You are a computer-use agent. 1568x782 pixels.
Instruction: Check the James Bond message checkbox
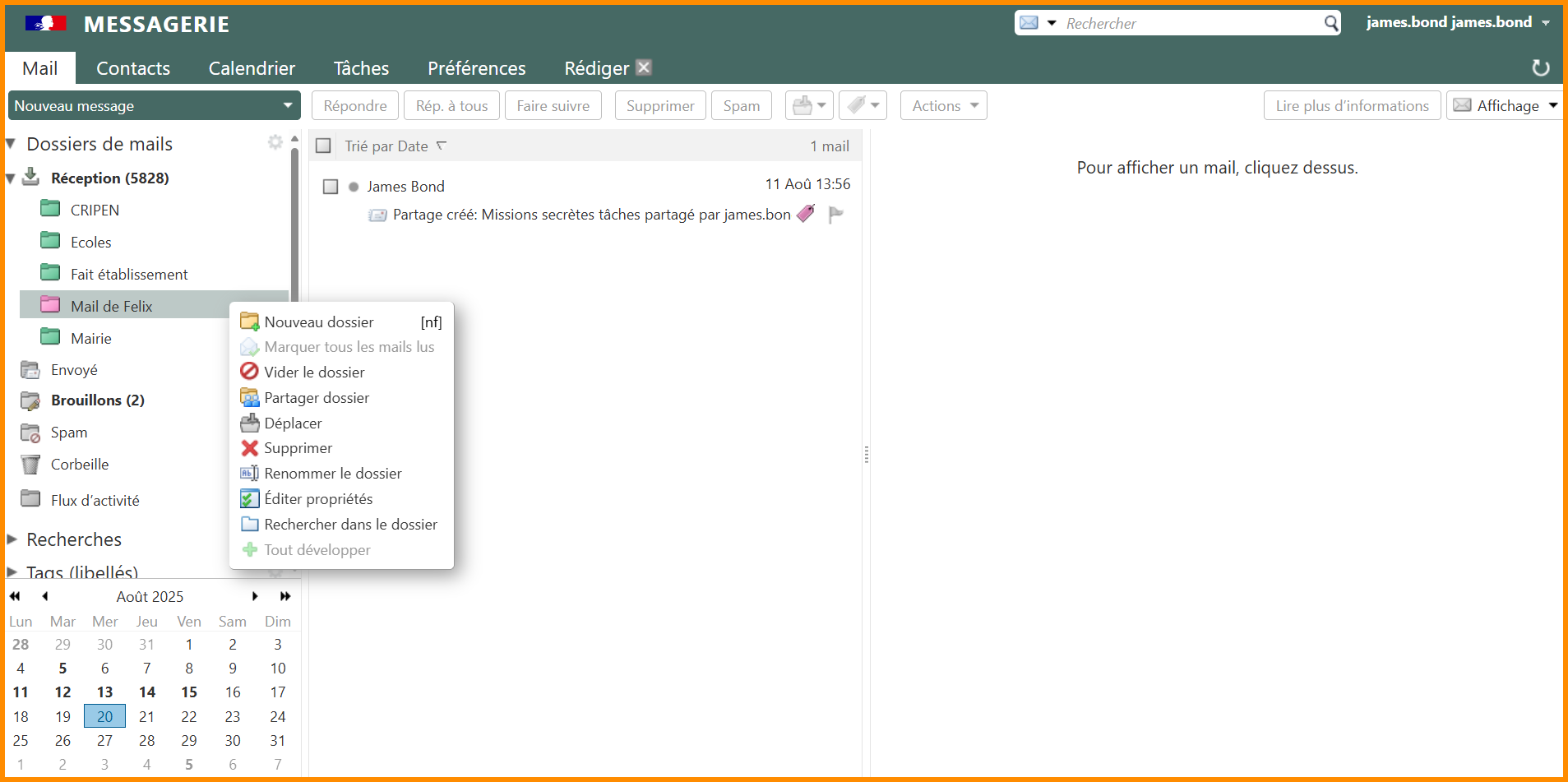[331, 187]
